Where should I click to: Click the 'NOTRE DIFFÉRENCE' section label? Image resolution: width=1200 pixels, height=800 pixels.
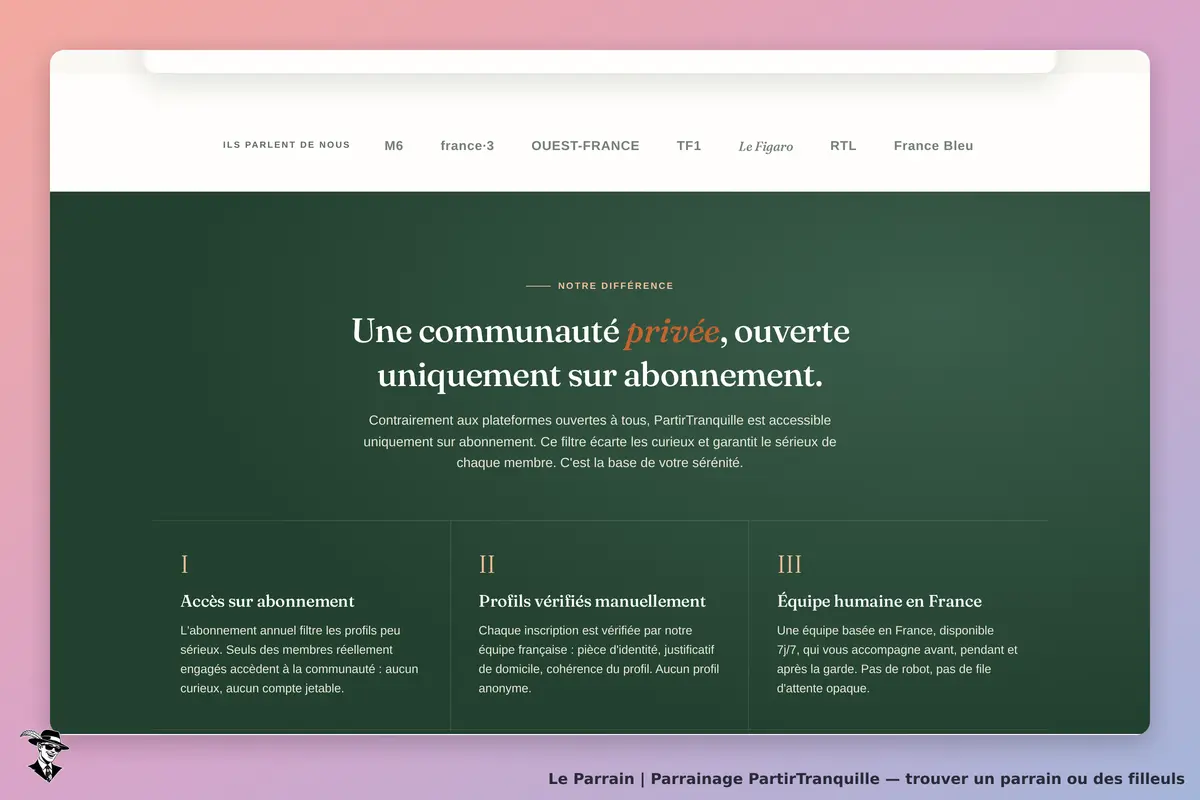(615, 286)
